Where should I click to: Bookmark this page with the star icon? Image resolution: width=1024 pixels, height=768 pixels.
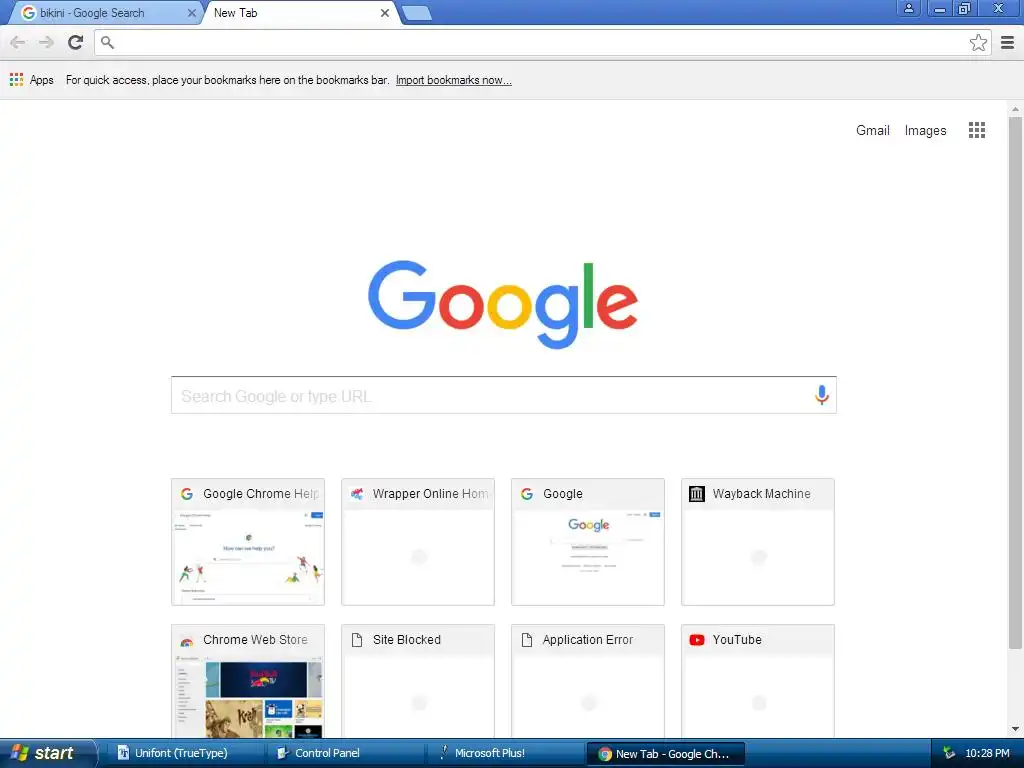point(978,42)
